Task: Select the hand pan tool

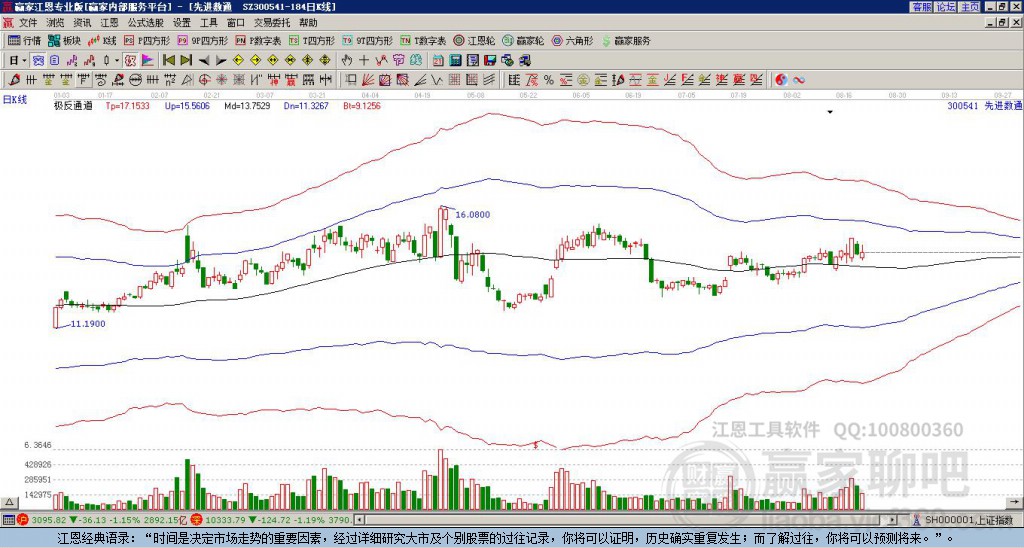Action: pyautogui.click(x=346, y=60)
